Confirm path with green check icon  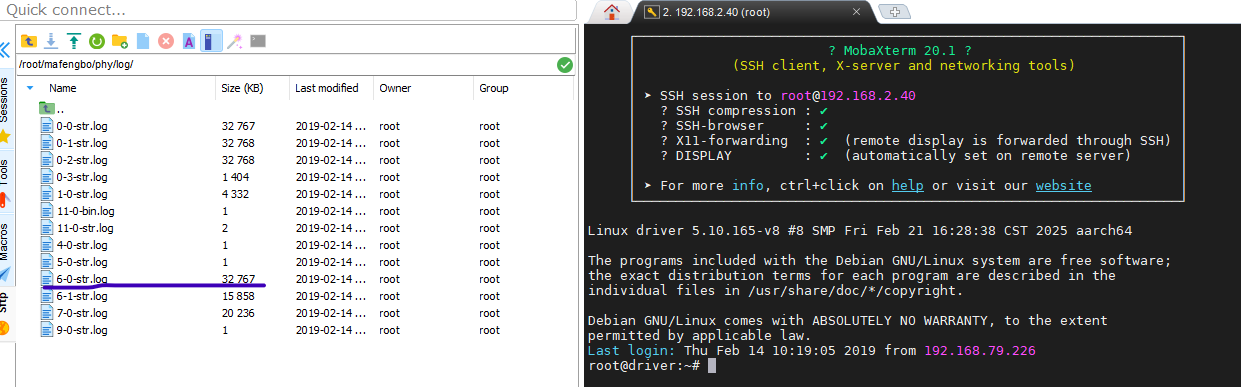click(565, 64)
